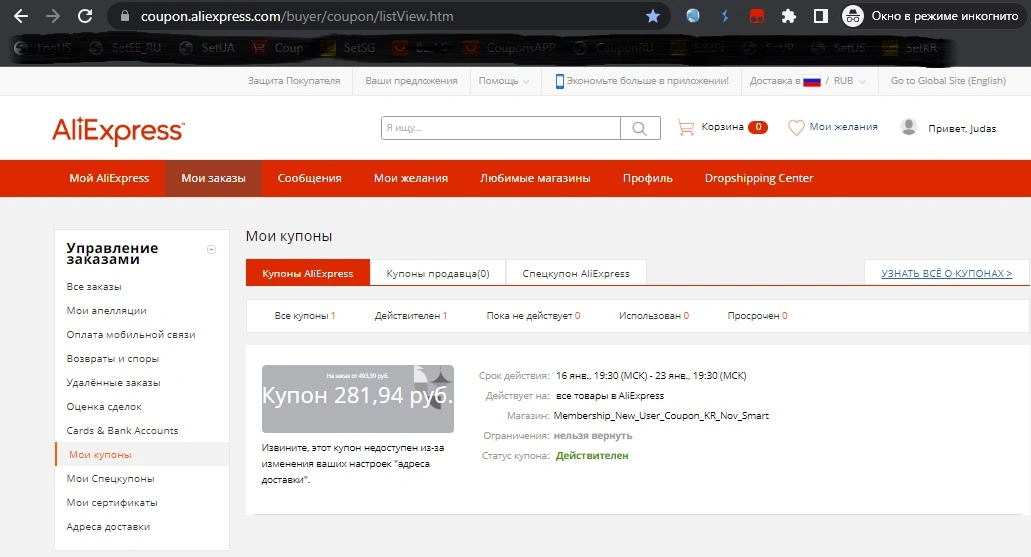
Task: Open the Dropshipping Center menu item
Action: [759, 178]
